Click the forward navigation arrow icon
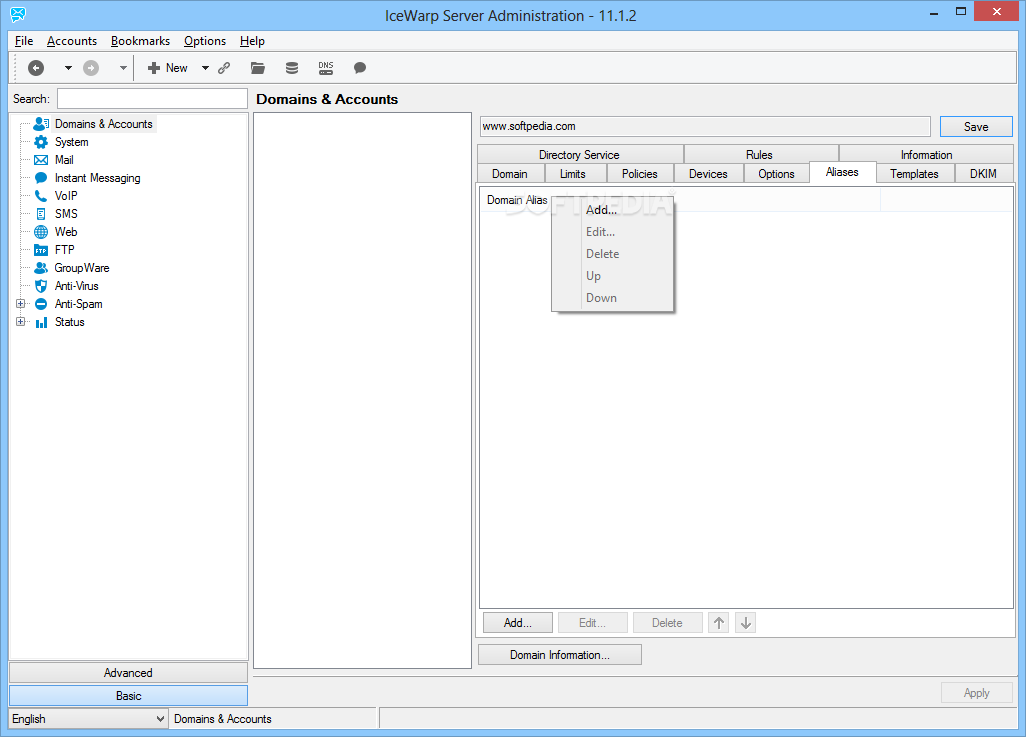The height and width of the screenshot is (737, 1026). pyautogui.click(x=91, y=67)
